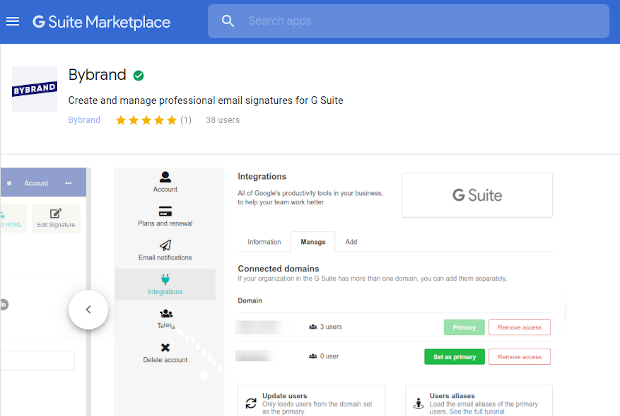
Task: Open See the full tutorial link
Action: pyautogui.click(x=477, y=412)
